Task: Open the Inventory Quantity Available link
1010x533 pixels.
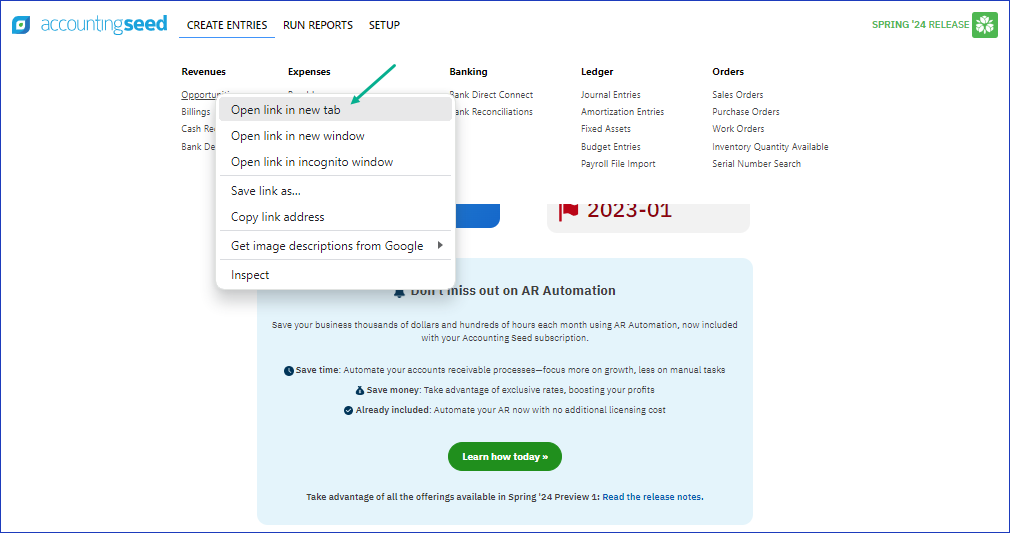Action: [770, 147]
